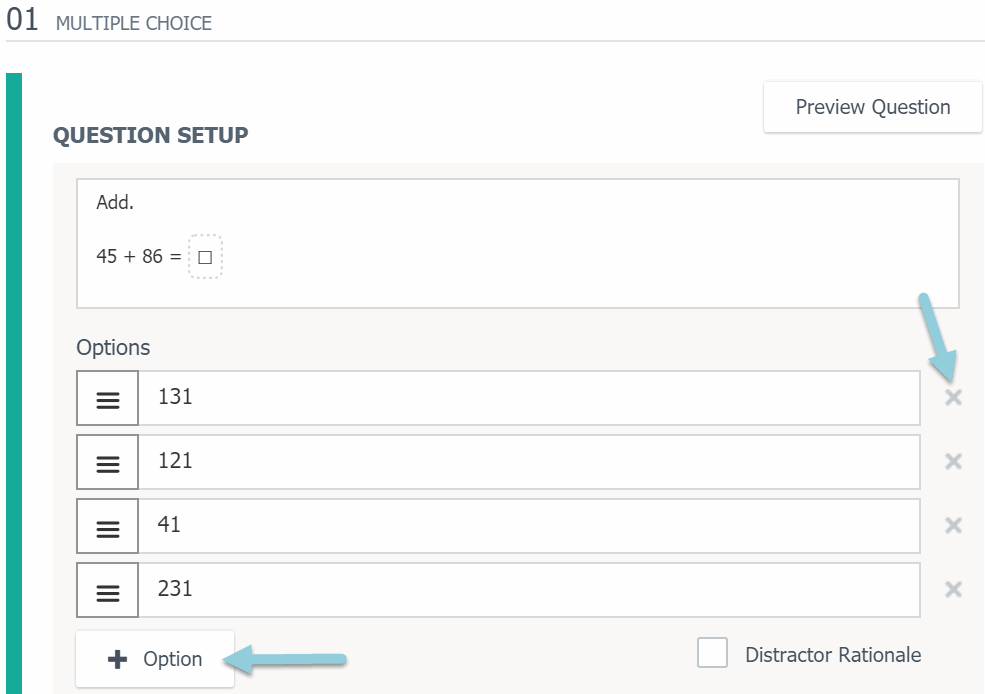Remove the 121 option
985x694 pixels.
(953, 461)
